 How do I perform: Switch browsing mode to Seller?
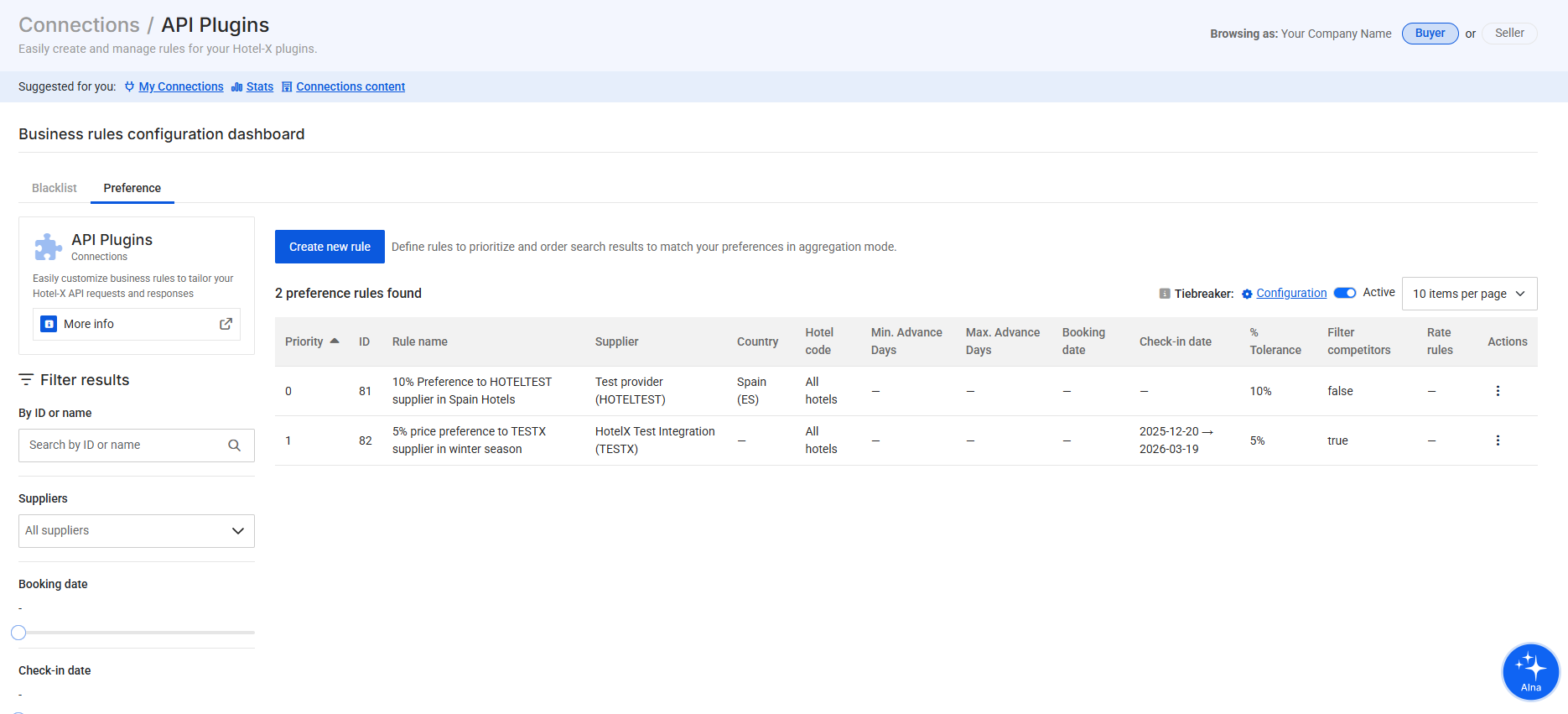click(1508, 34)
